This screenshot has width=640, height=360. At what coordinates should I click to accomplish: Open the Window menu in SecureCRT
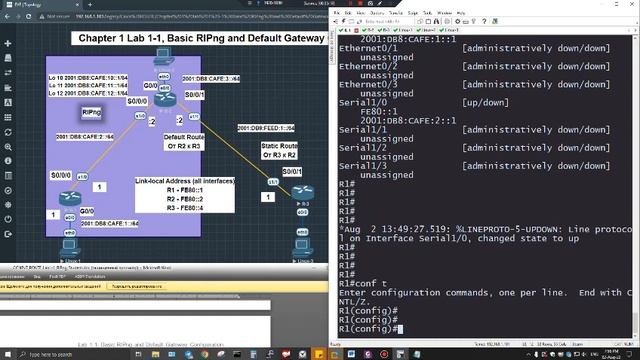pos(444,13)
